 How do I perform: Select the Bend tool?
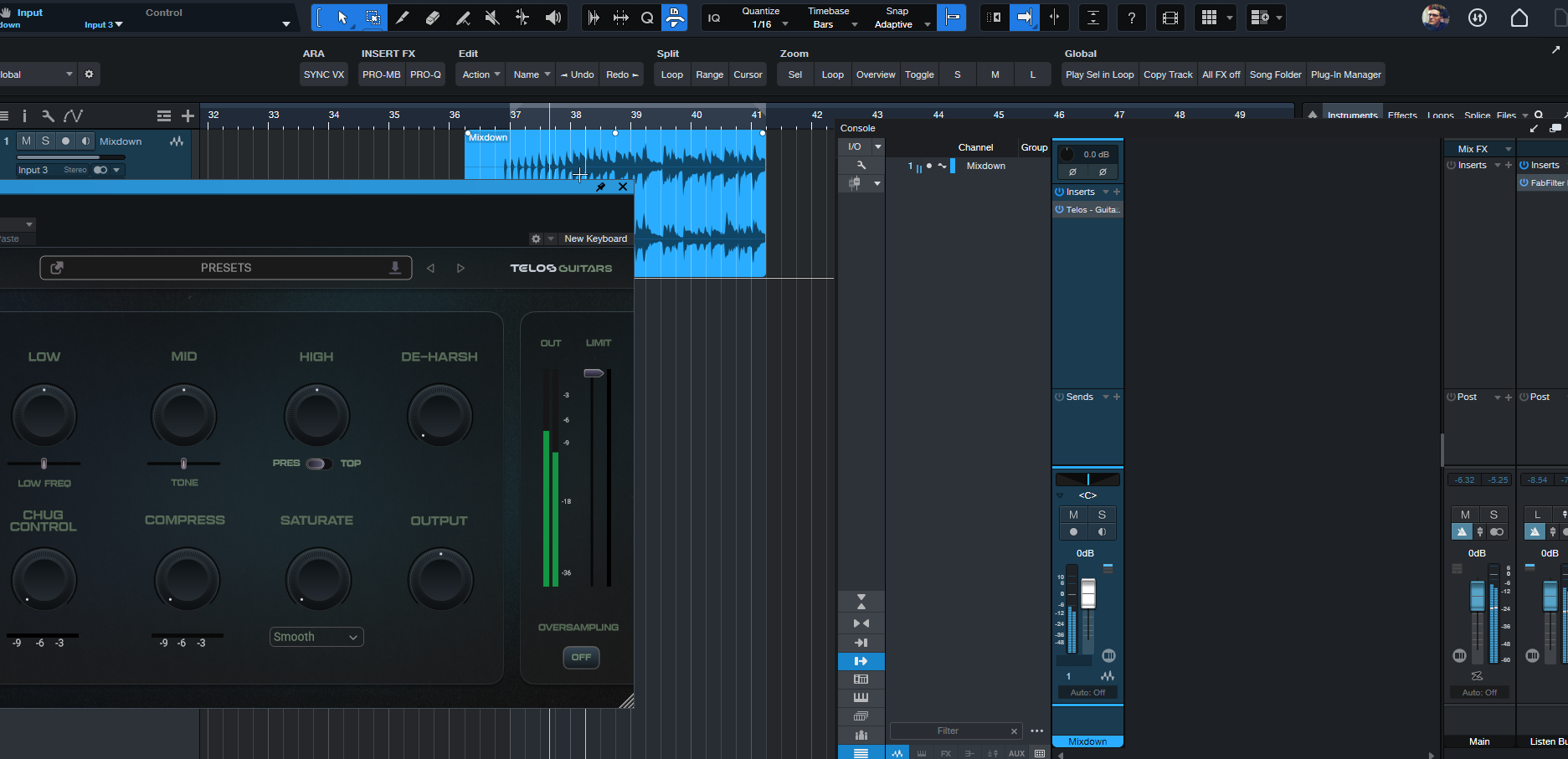click(x=522, y=18)
